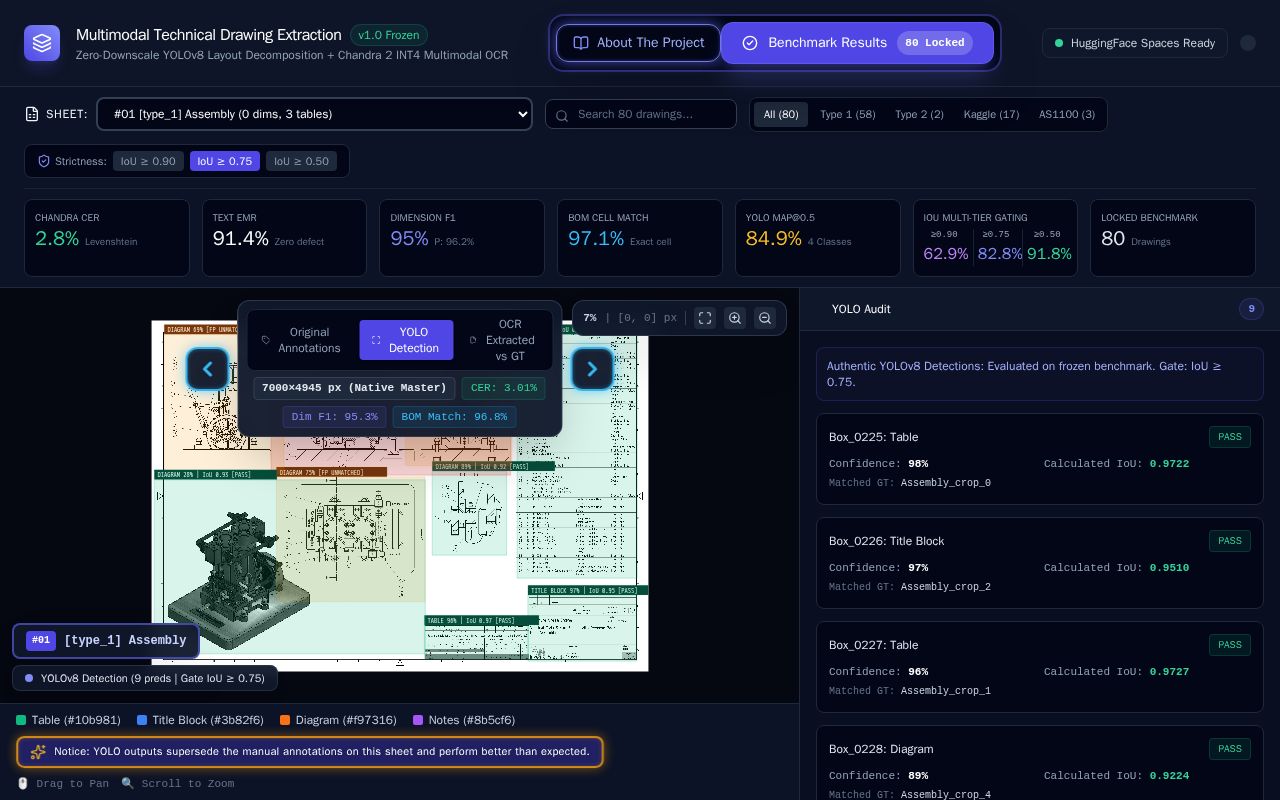Click the HuggingFace Spaces Ready status
1280x800 pixels.
pos(1135,43)
